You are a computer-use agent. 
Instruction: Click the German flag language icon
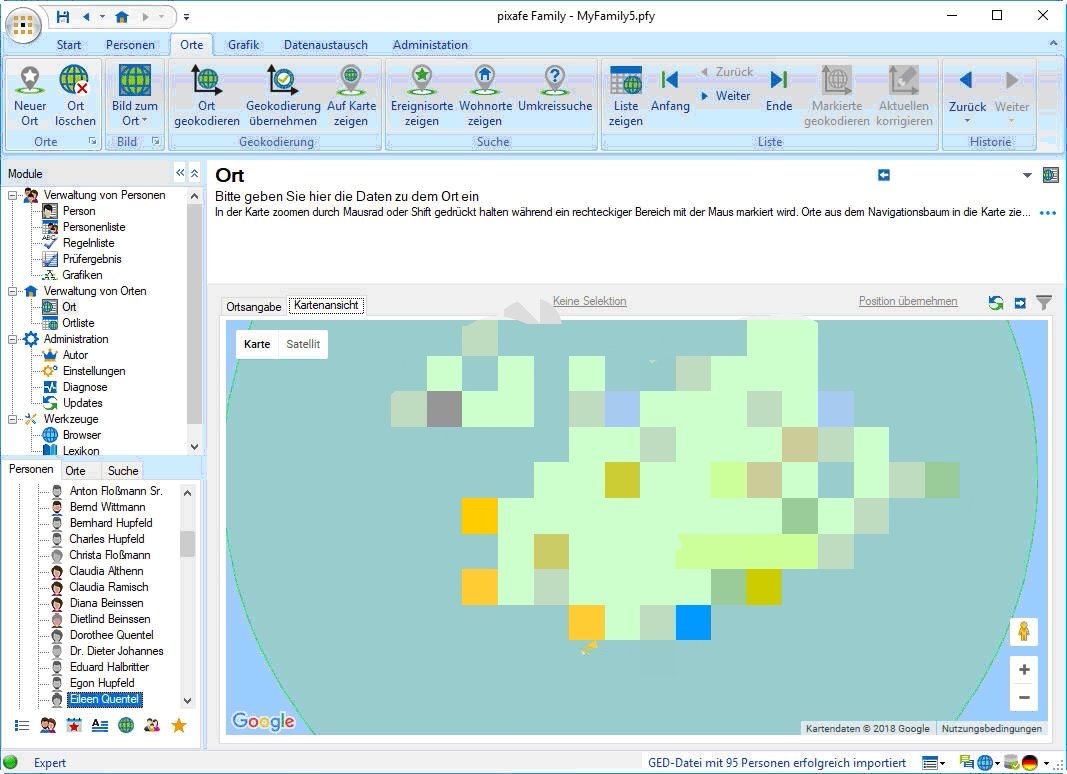tap(1029, 762)
